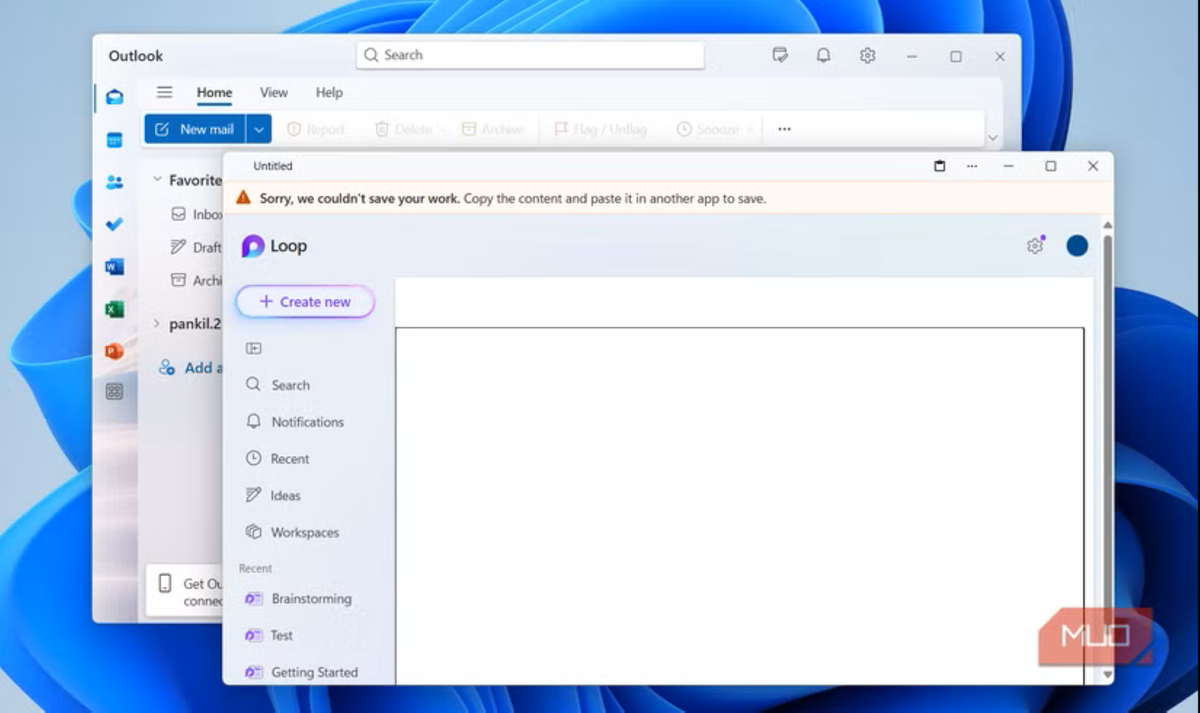Open the Calendar icon in Outlook sidebar

pos(114,140)
